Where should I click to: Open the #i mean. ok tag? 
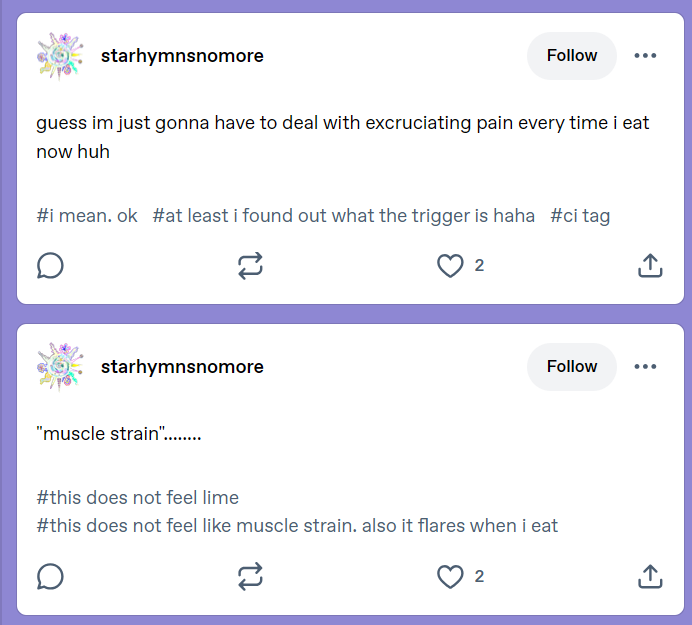[x=87, y=216]
